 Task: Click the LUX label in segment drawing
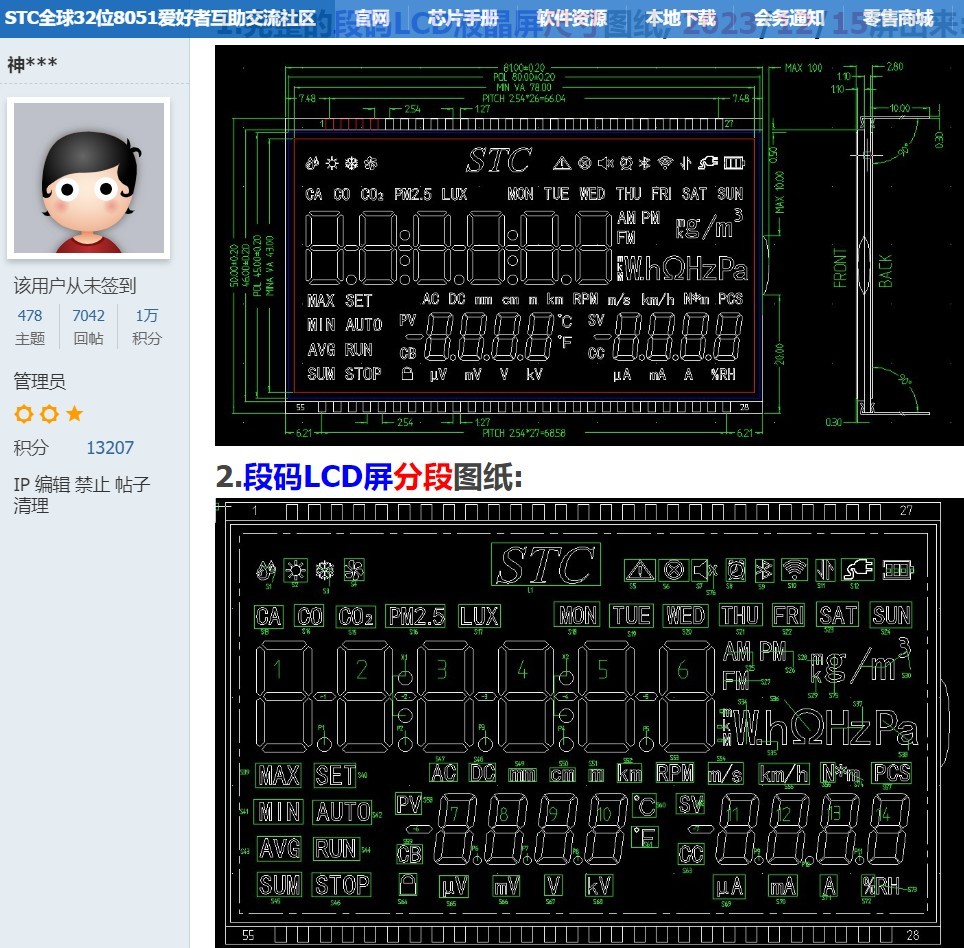pyautogui.click(x=480, y=616)
